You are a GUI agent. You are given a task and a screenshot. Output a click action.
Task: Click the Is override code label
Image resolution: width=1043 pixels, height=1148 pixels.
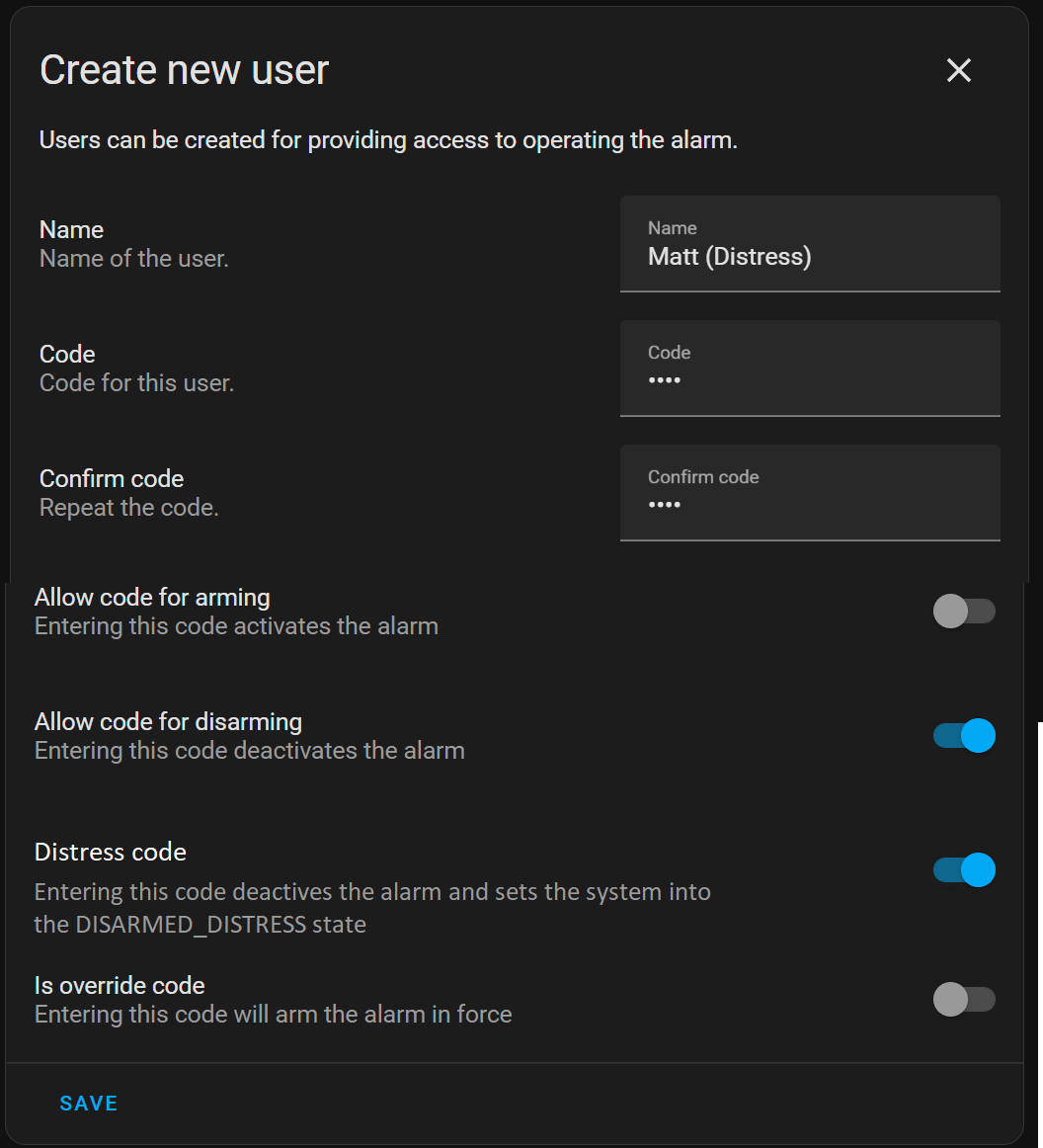click(x=119, y=985)
